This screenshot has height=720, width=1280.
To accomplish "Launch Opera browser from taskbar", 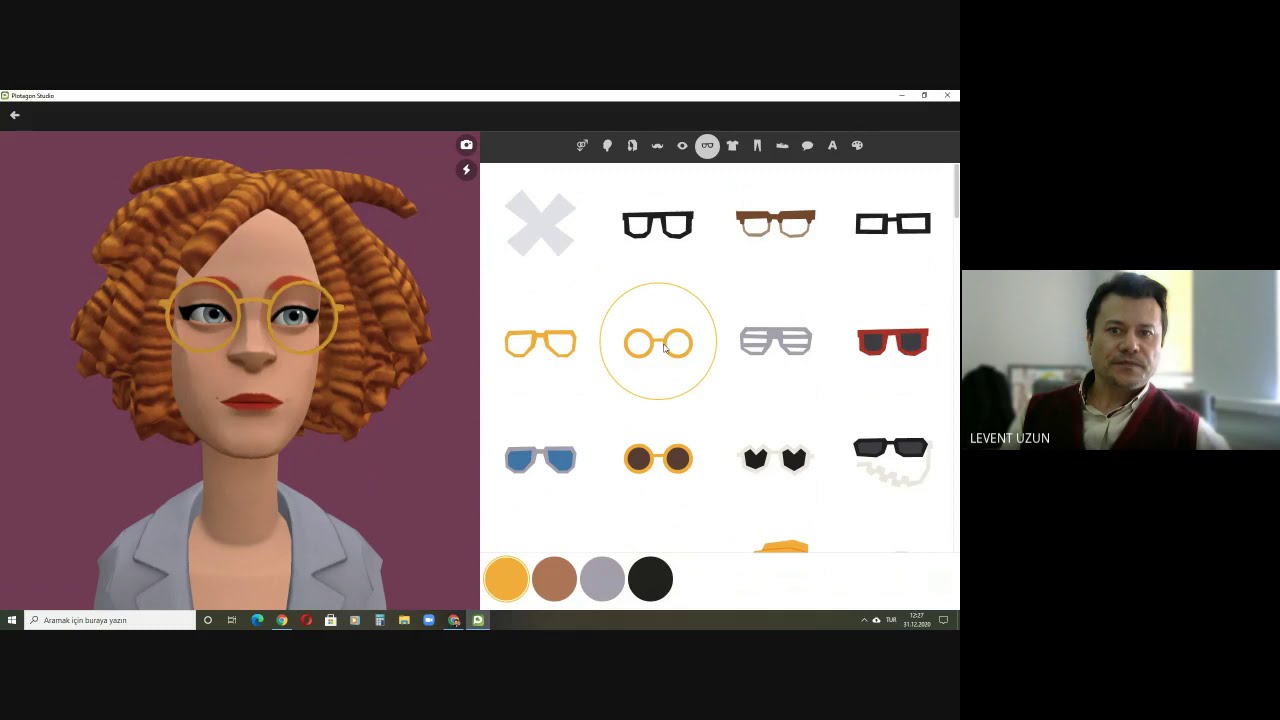I will tap(306, 620).
